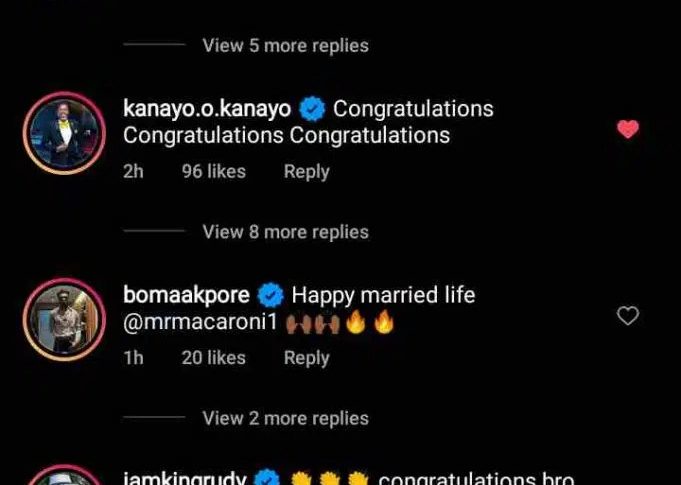This screenshot has width=681, height=485.
Task: Open bomaakpore's profile picture
Action: pos(64,319)
